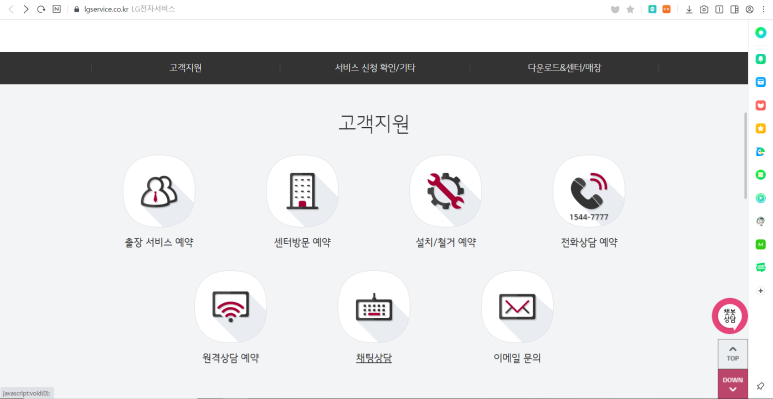Open the user profile icon

[x=749, y=9]
